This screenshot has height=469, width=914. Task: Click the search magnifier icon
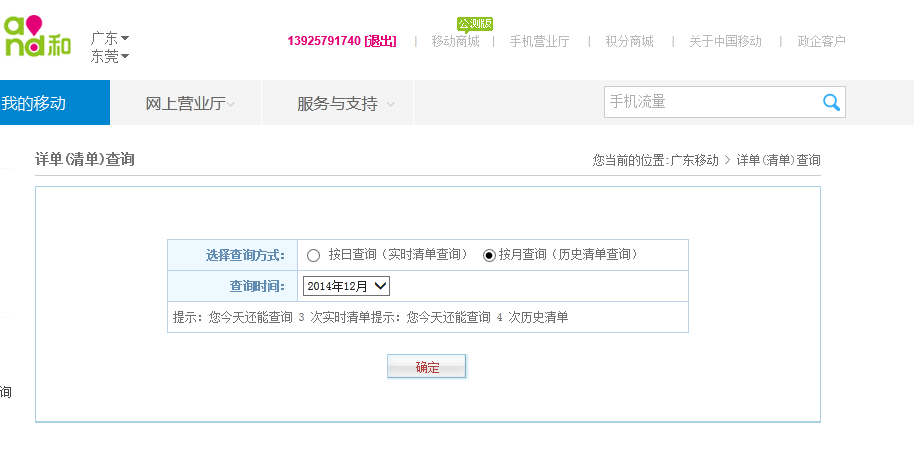tap(831, 102)
